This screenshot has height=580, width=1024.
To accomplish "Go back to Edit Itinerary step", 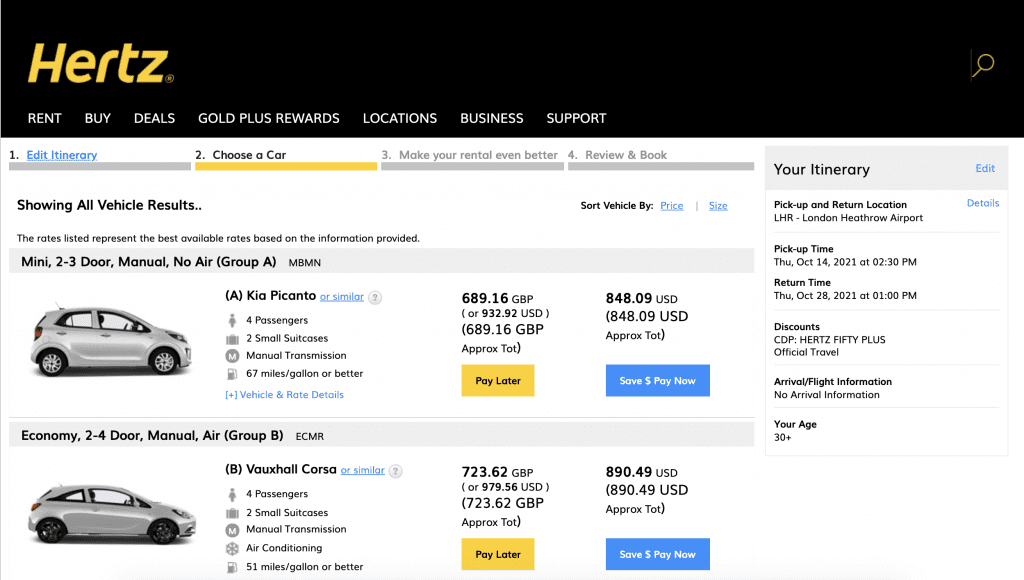I will coord(61,155).
